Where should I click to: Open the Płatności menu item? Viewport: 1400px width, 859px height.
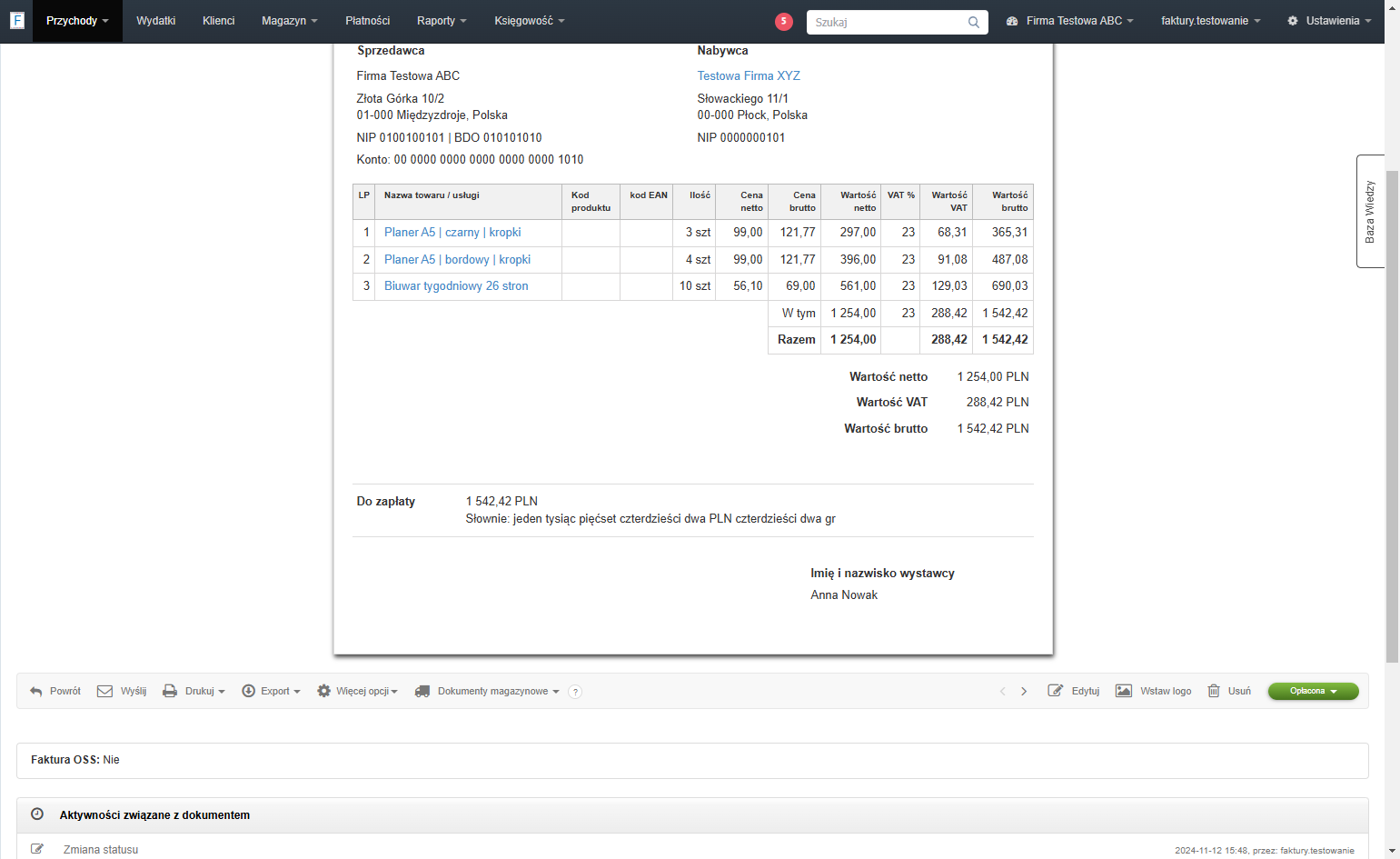(367, 21)
